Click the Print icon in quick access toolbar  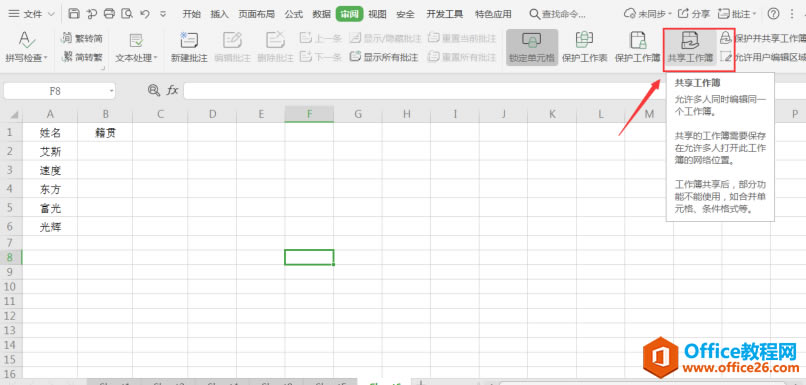[x=109, y=14]
